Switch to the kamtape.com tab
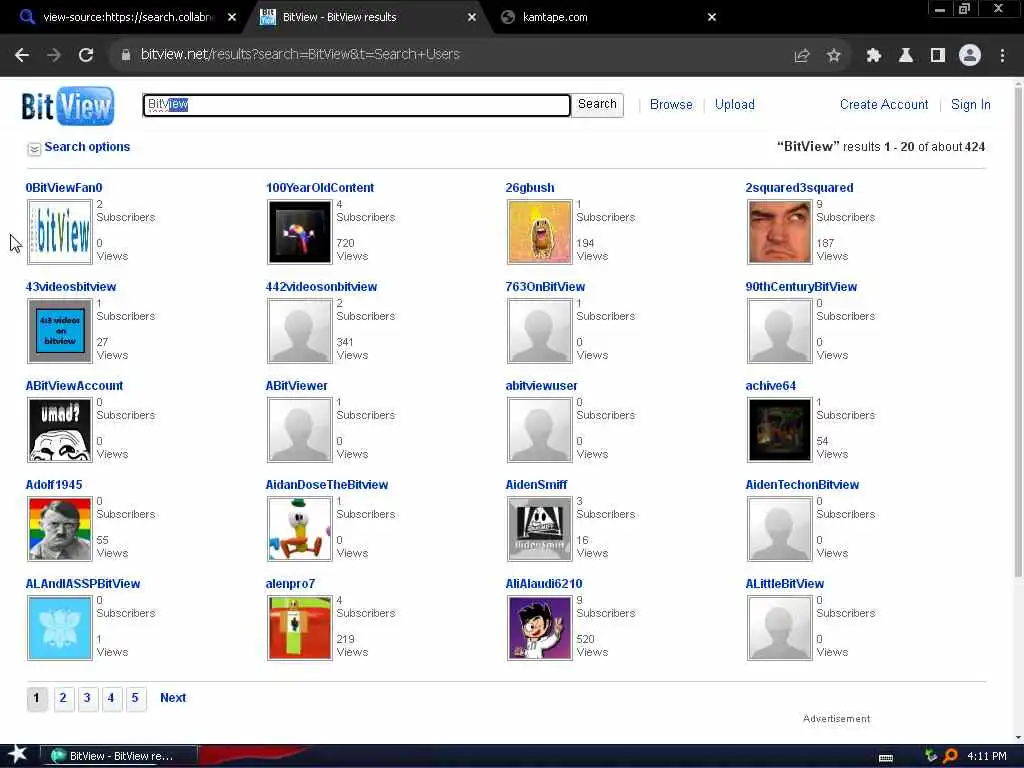 point(554,17)
